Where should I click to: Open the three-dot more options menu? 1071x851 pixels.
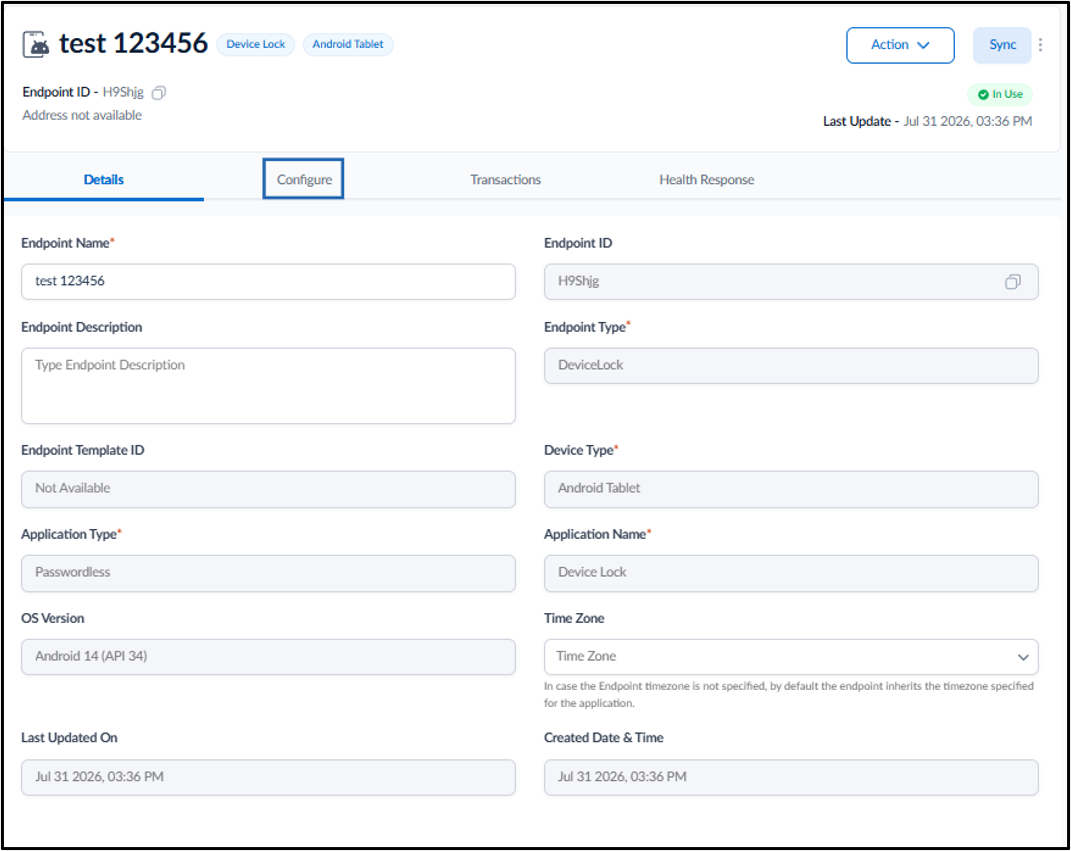[x=1040, y=44]
